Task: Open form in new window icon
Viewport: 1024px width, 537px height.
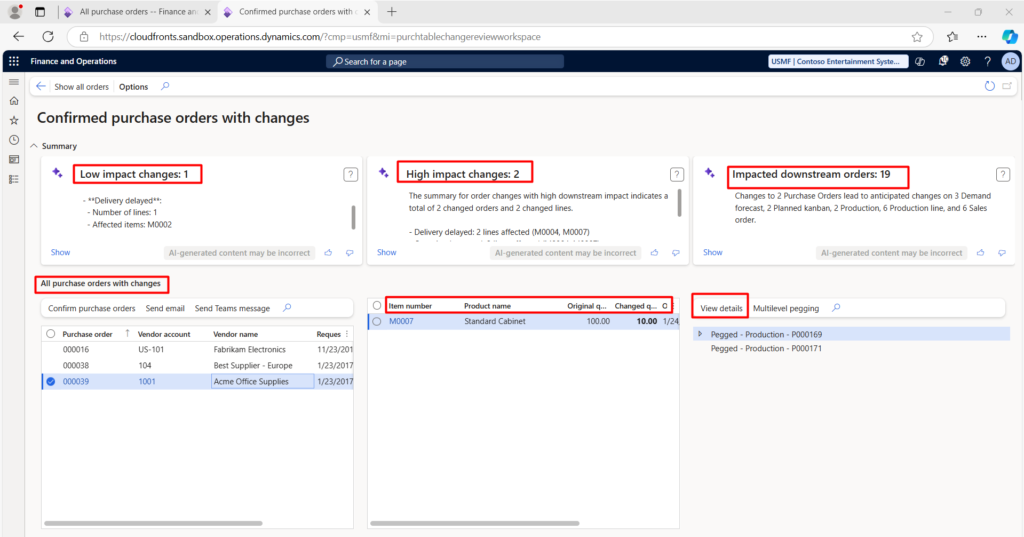Action: point(1007,86)
